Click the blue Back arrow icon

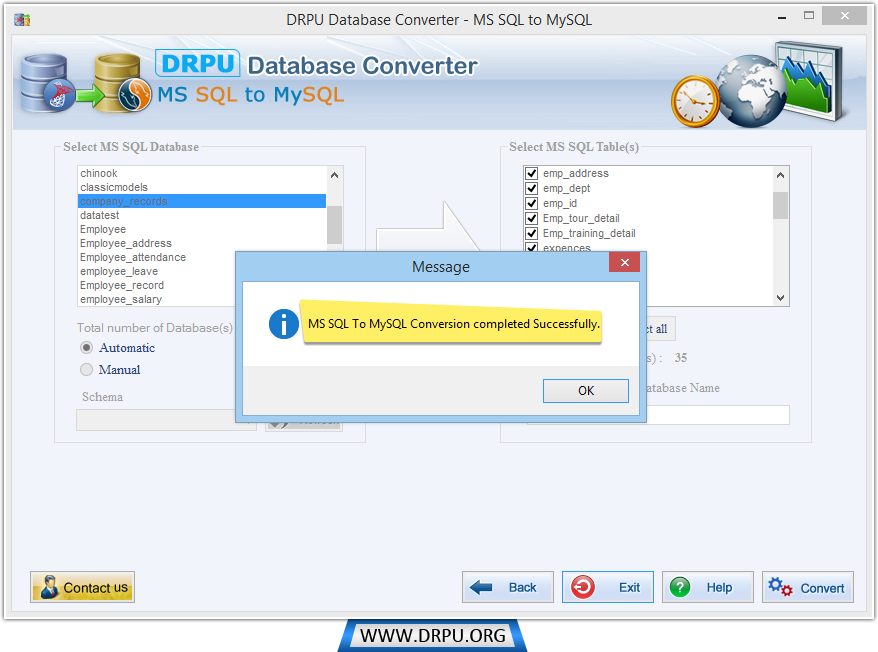pyautogui.click(x=481, y=587)
